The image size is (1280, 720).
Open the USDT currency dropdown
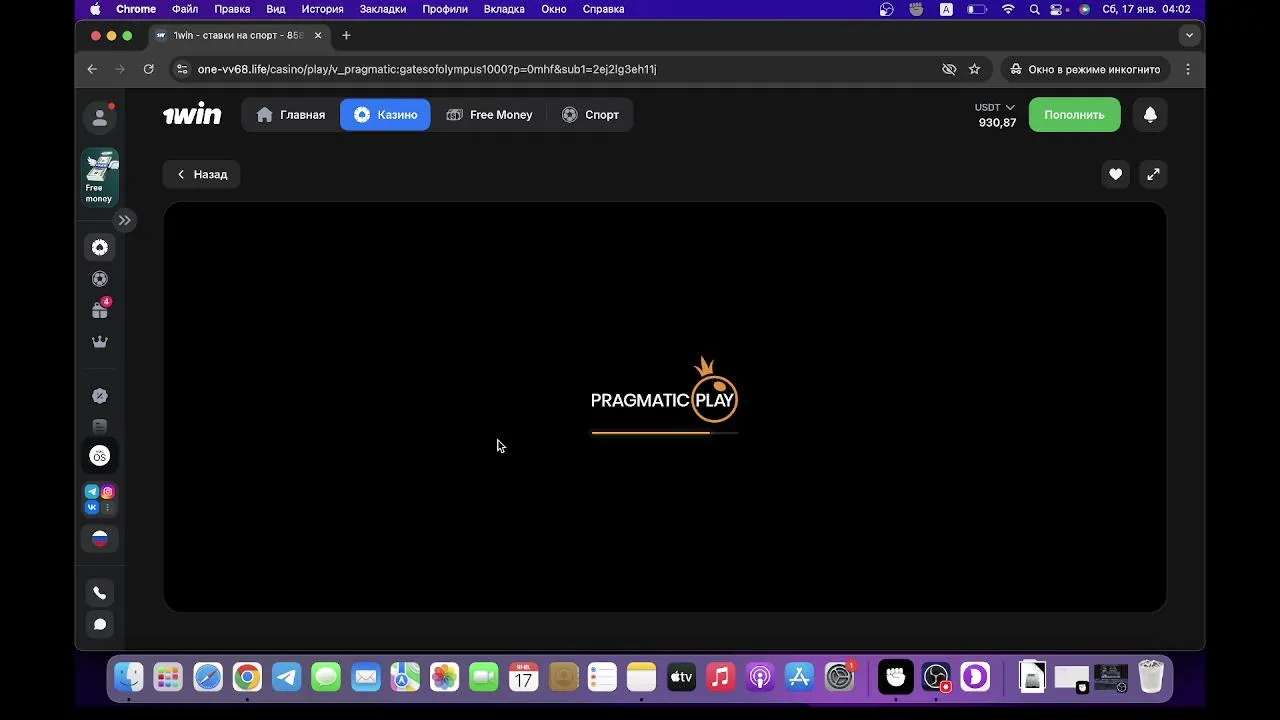(x=995, y=107)
